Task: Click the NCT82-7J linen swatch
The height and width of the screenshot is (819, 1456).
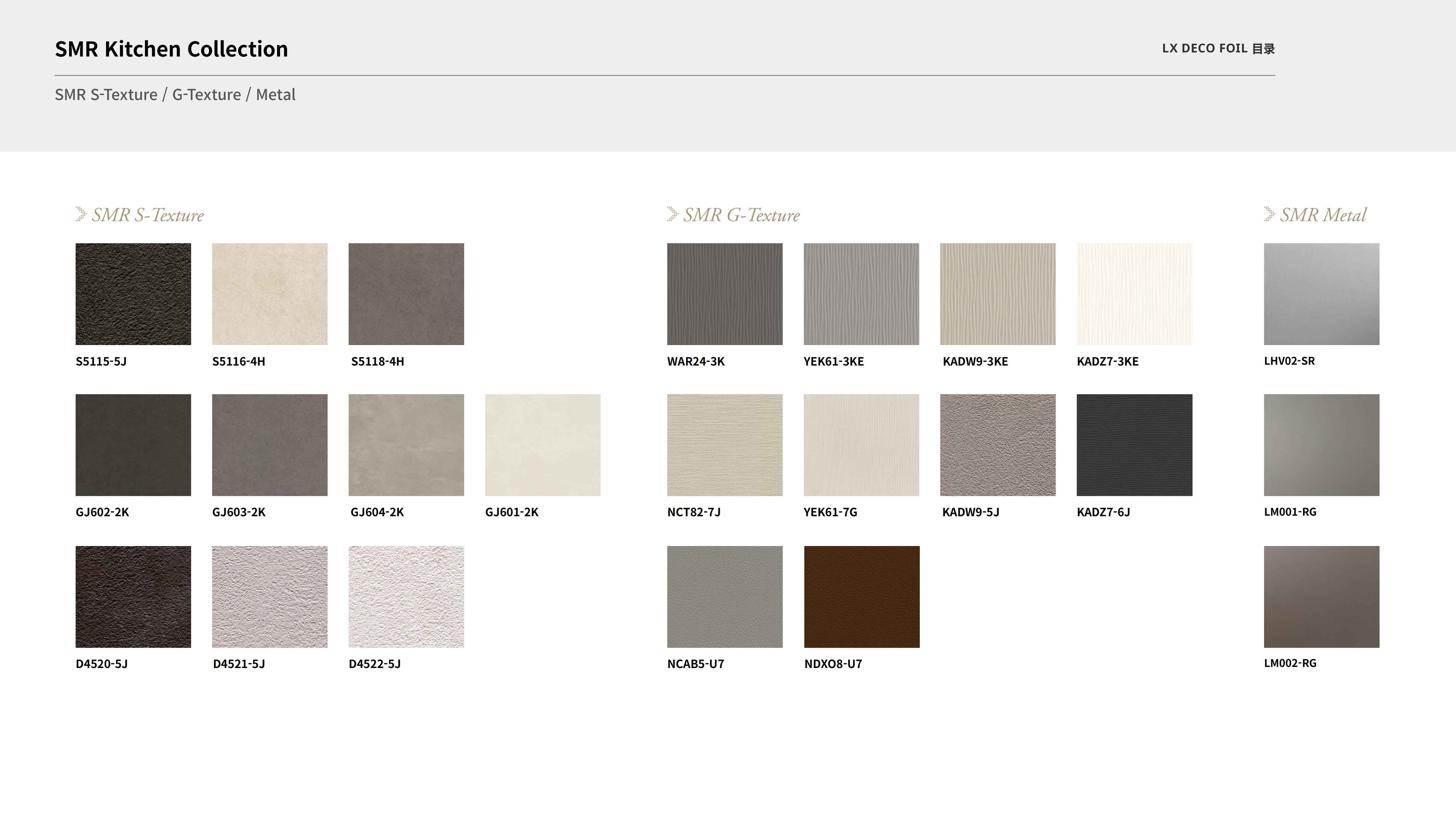Action: [x=725, y=445]
